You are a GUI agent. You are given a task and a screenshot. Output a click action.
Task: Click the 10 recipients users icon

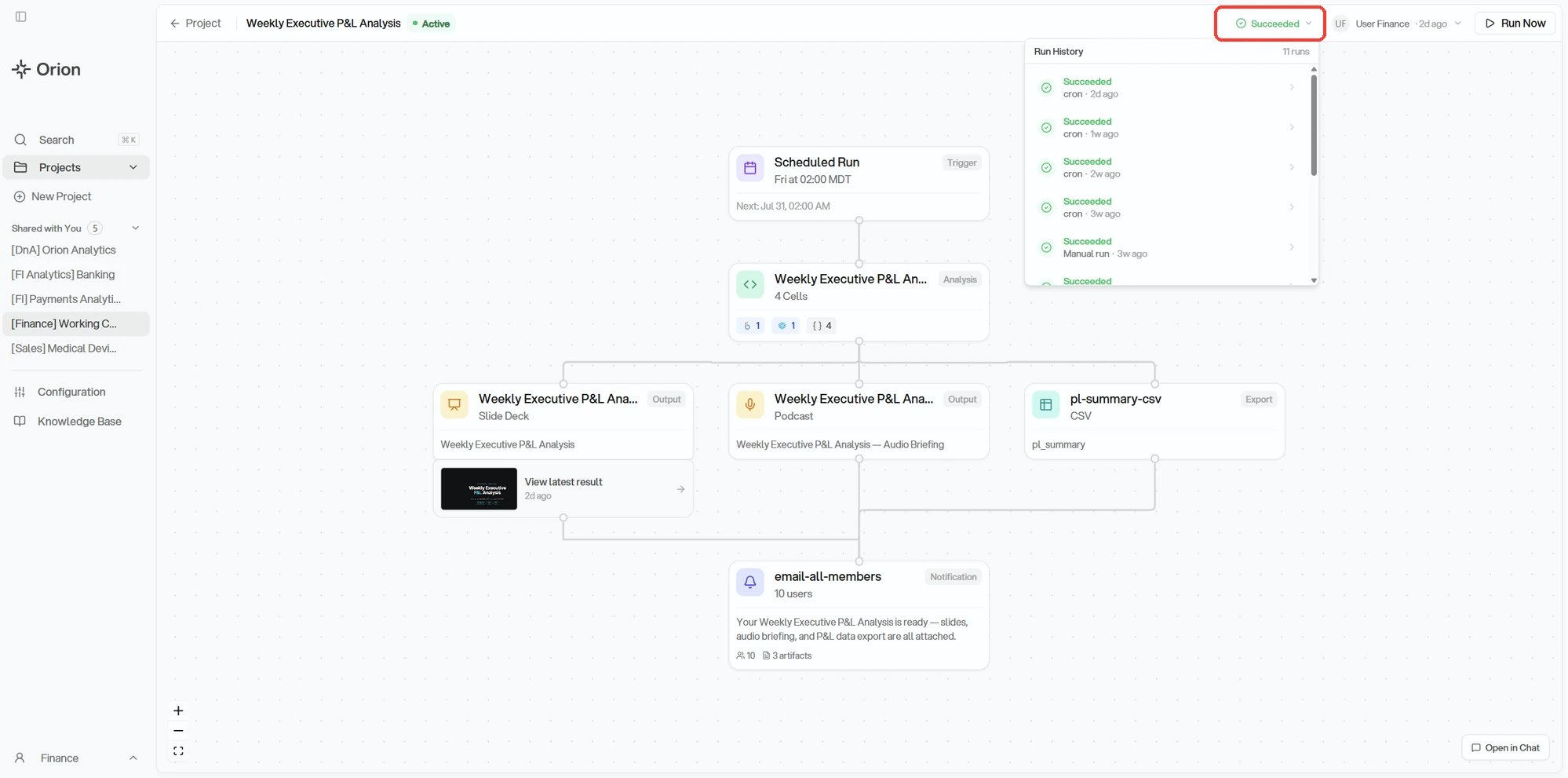point(740,656)
